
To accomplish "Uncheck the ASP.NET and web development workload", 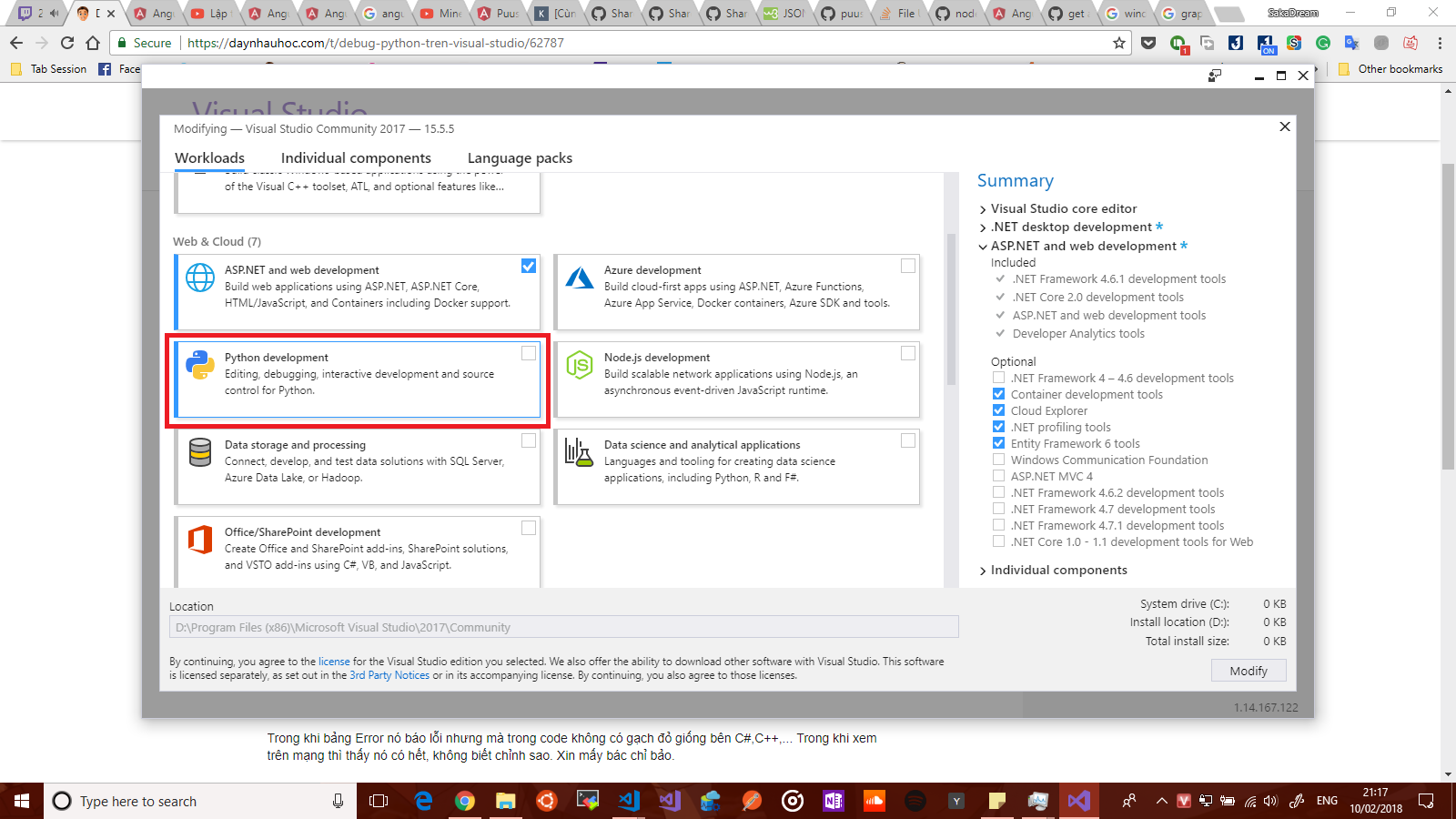I will (x=529, y=266).
